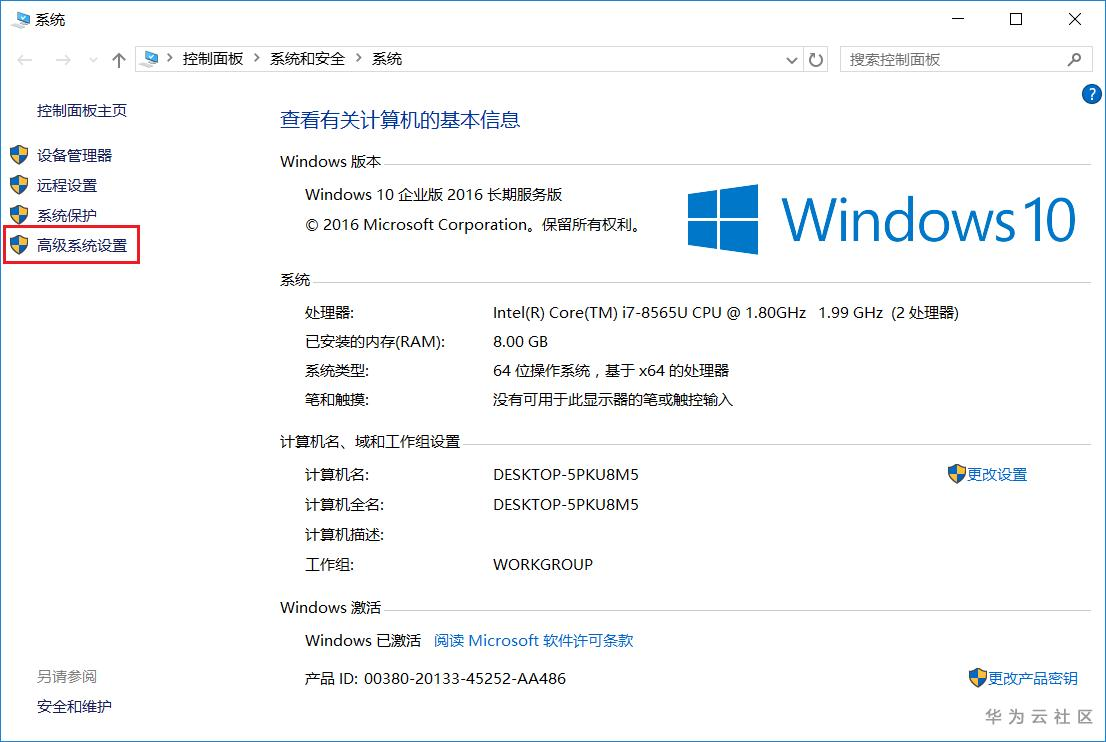Click the shield icon beside 高级系统设置
The image size is (1106, 742).
(x=19, y=245)
